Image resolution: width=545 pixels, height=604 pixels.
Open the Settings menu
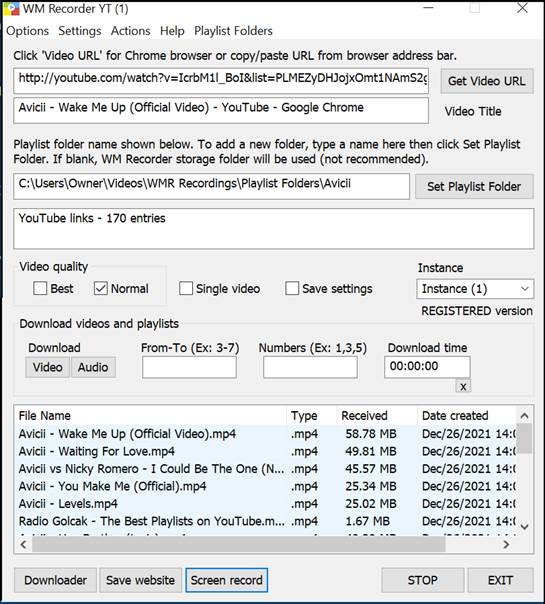(80, 31)
